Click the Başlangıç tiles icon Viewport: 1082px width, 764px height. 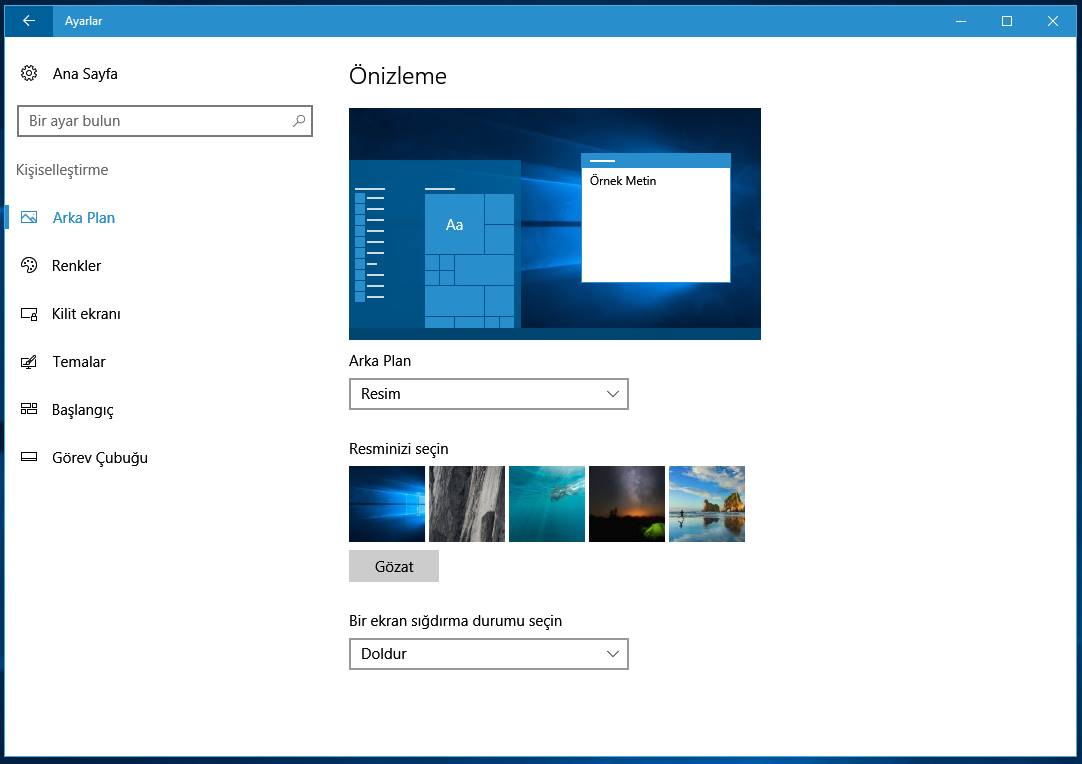point(29,410)
